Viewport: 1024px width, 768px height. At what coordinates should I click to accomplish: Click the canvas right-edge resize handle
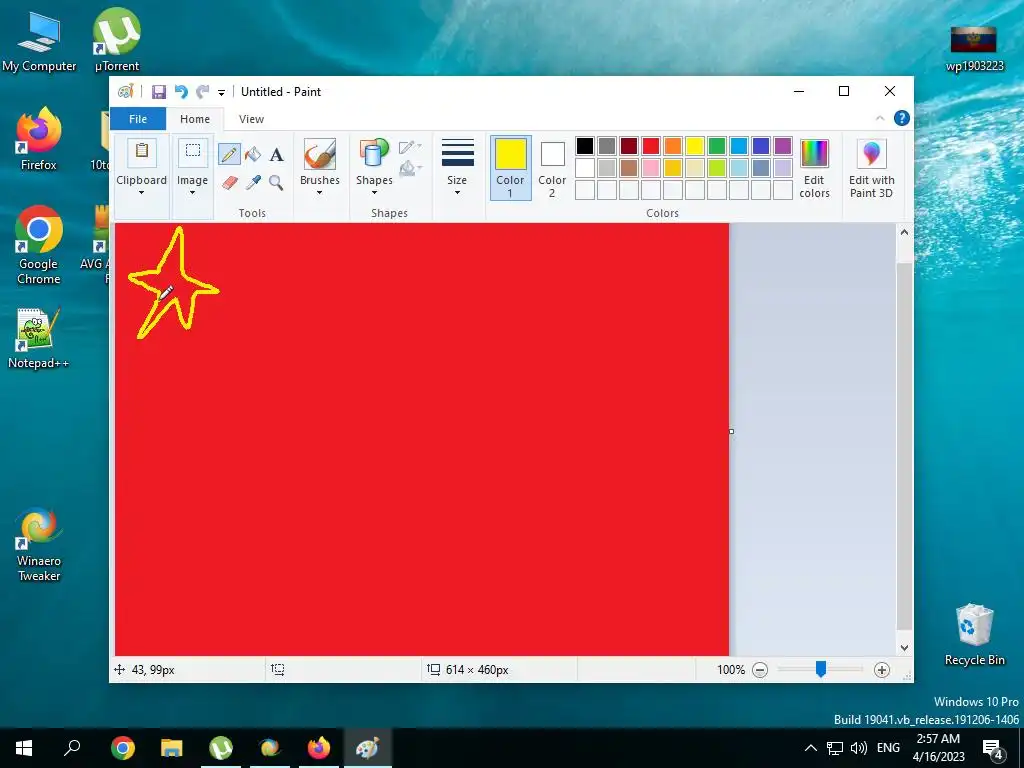coord(731,432)
